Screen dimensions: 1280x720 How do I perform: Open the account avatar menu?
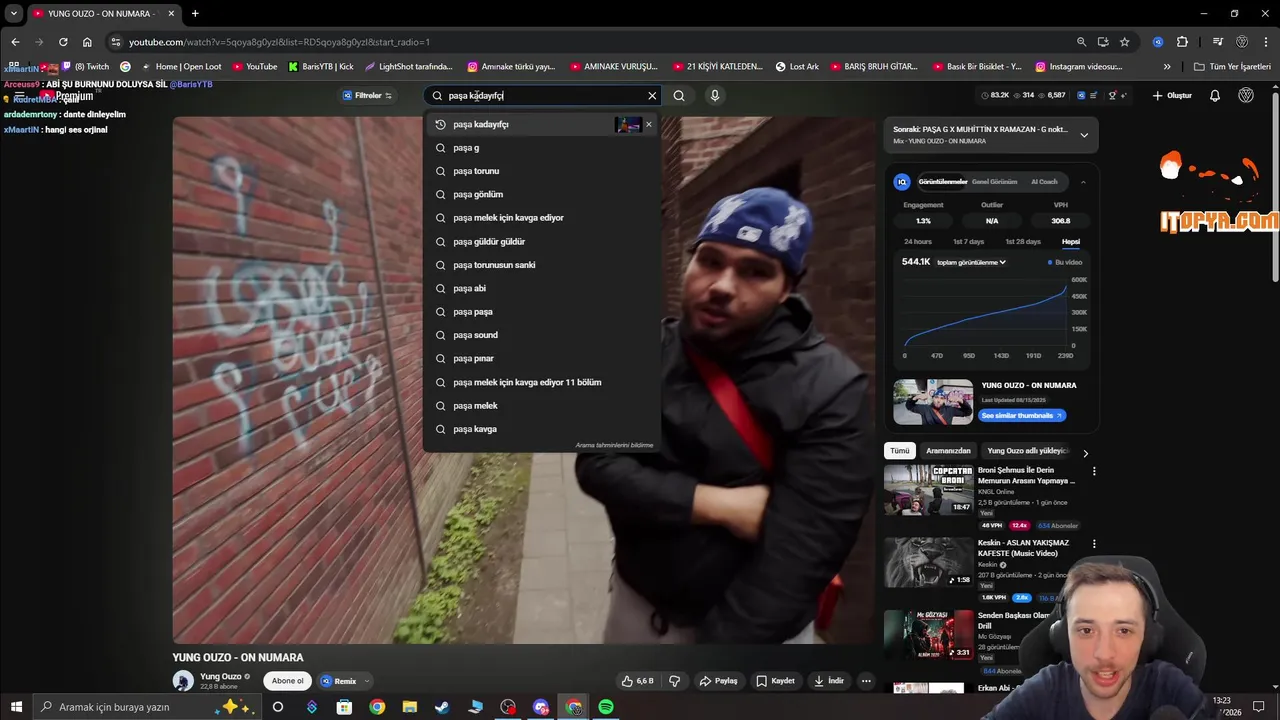point(1246,96)
